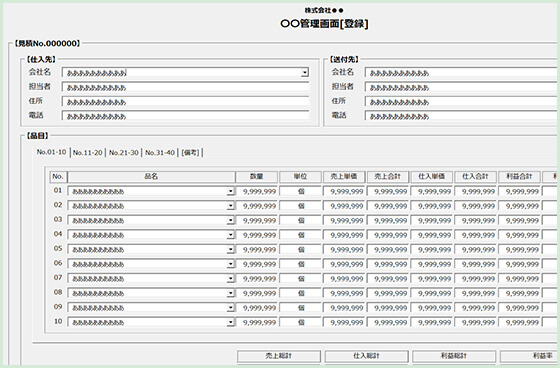Click the 売上単価 column header
This screenshot has height=368, width=560.
[344, 176]
